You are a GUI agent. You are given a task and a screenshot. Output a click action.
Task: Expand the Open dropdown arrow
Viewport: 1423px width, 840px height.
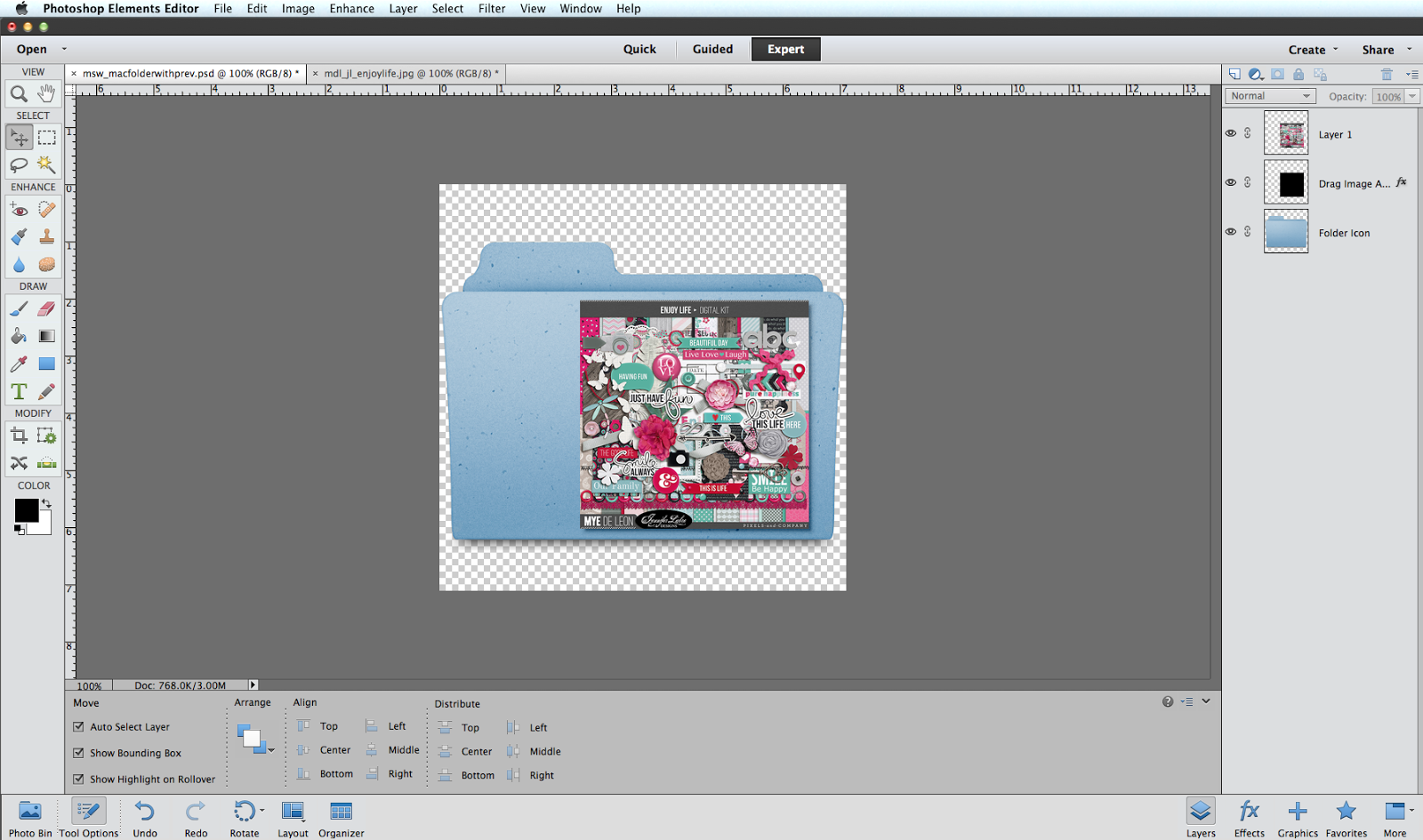[x=64, y=49]
